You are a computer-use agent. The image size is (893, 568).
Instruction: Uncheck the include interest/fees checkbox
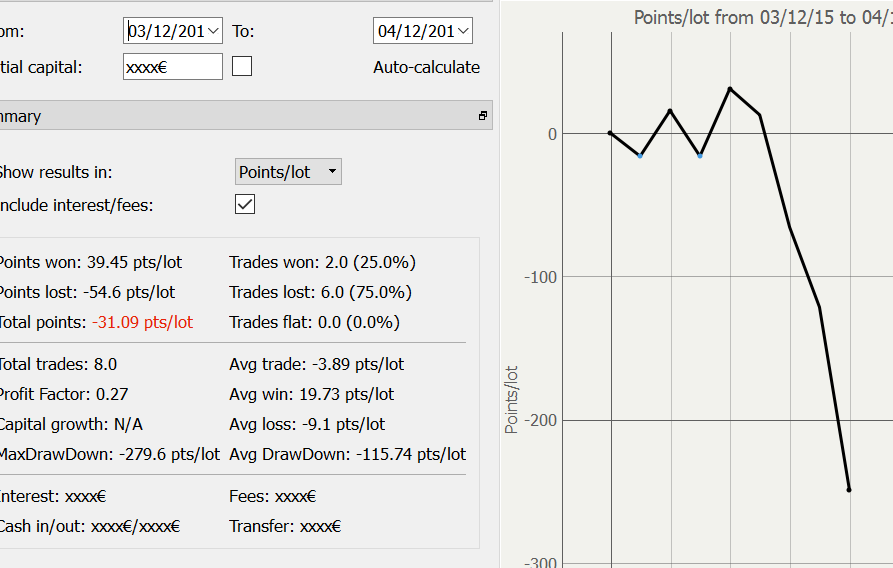point(245,204)
